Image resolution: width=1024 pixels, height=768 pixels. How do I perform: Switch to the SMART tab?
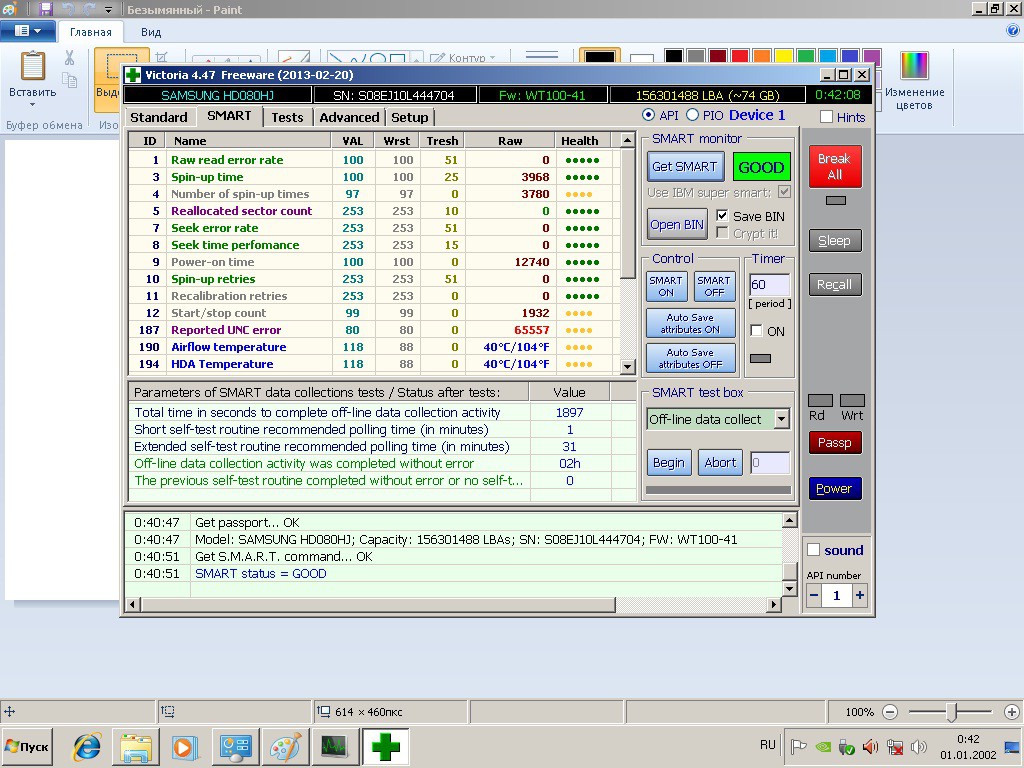click(229, 116)
